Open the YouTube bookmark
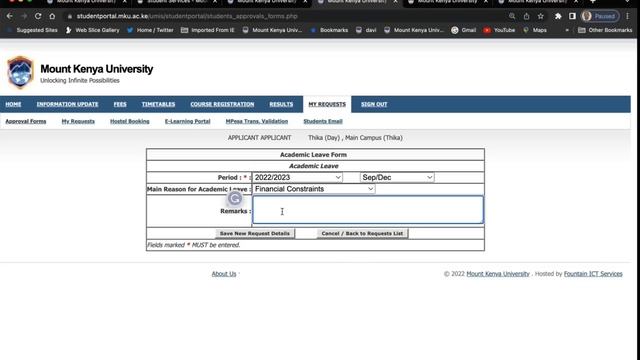The image size is (640, 360). coord(499,30)
